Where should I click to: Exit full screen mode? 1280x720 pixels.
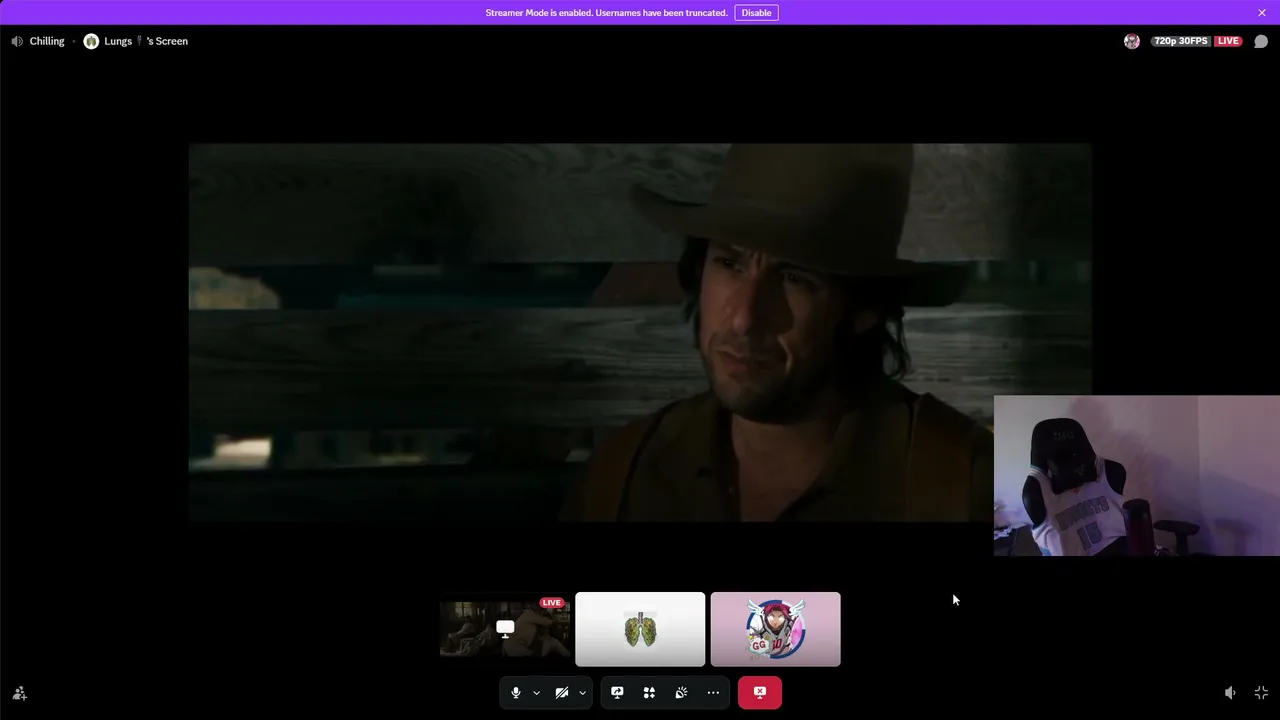click(x=1261, y=693)
